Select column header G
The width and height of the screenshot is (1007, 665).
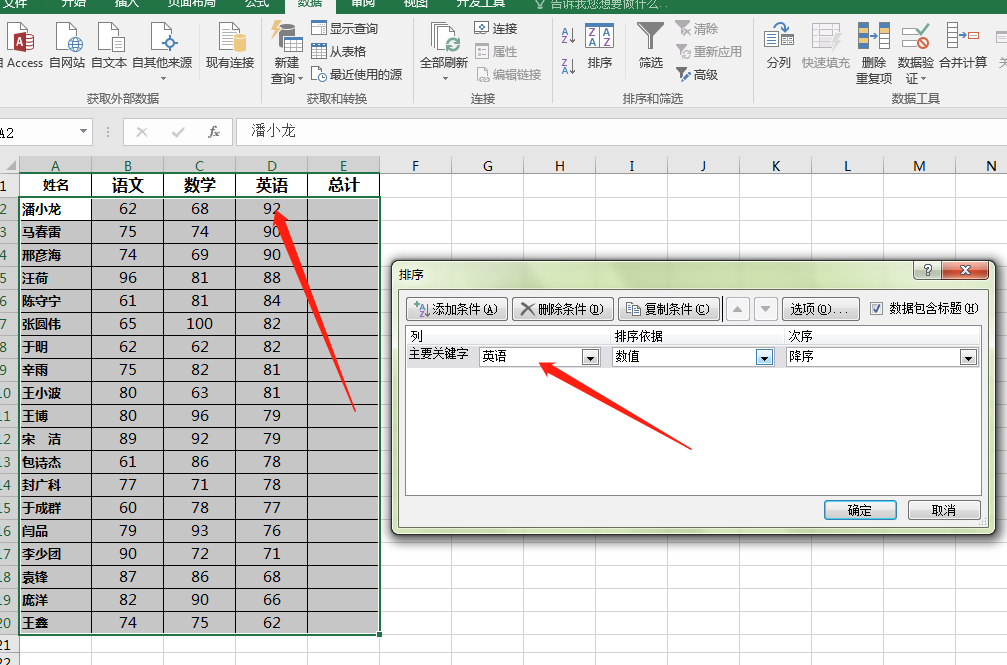(x=488, y=166)
